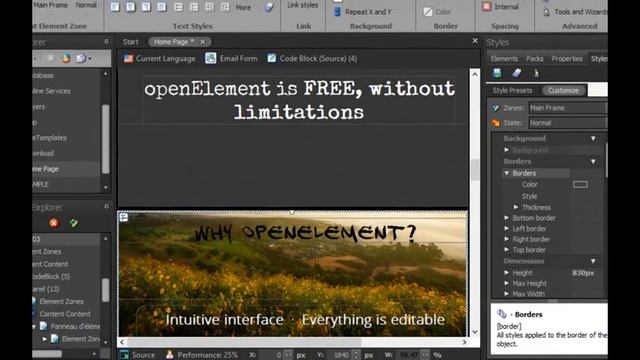
Task: Switch to Style Presets tab
Action: click(512, 91)
